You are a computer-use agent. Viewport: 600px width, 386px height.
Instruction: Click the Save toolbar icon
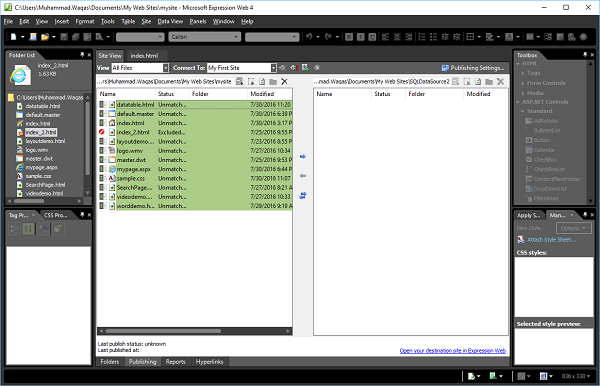[64, 37]
